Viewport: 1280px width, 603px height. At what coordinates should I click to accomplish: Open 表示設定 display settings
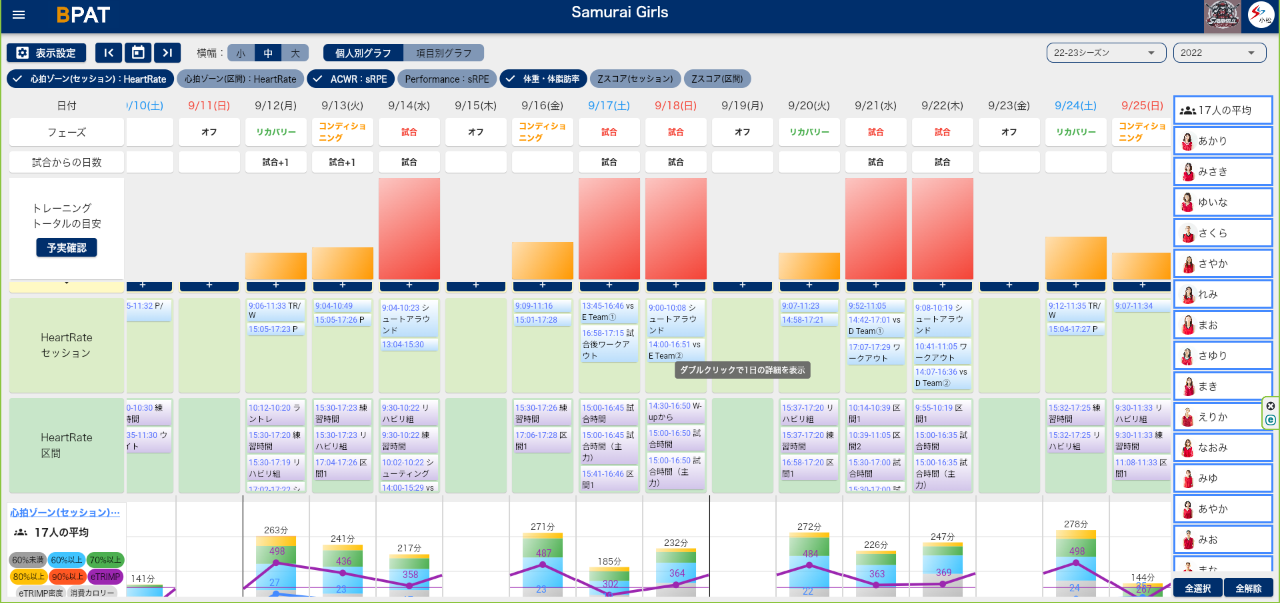point(46,53)
